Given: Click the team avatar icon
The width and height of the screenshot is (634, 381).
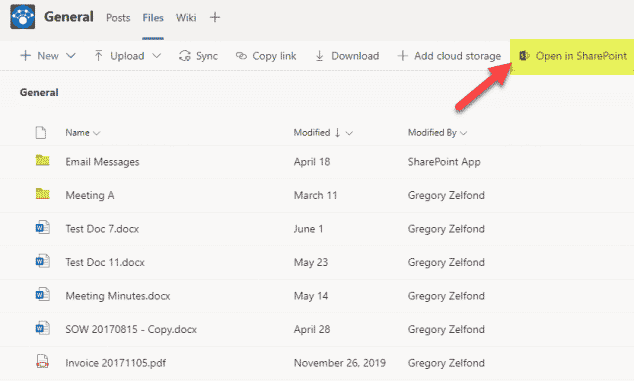Looking at the screenshot, I should point(23,17).
